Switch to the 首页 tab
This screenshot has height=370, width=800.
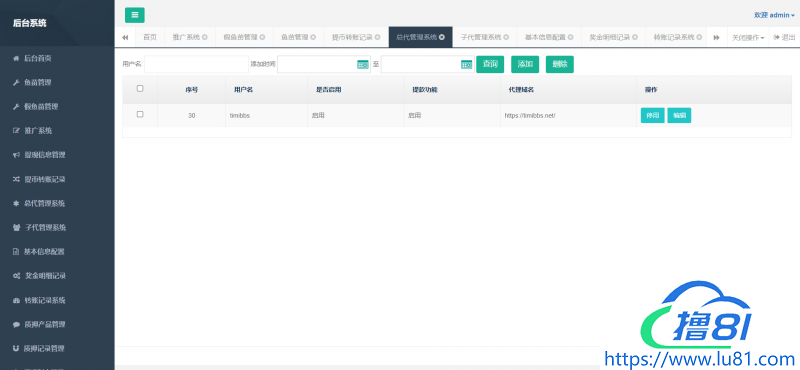(149, 37)
